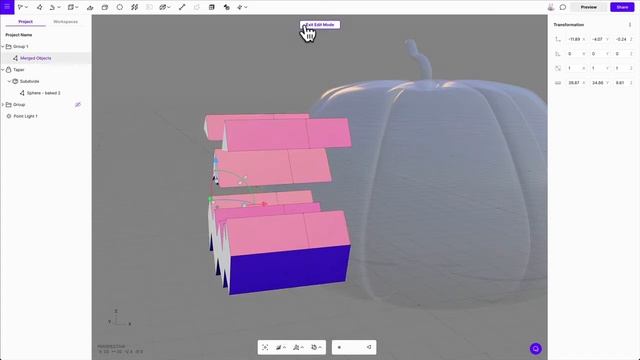Click the hash pattern tool icon
This screenshot has width=640, height=360.
point(134,7)
